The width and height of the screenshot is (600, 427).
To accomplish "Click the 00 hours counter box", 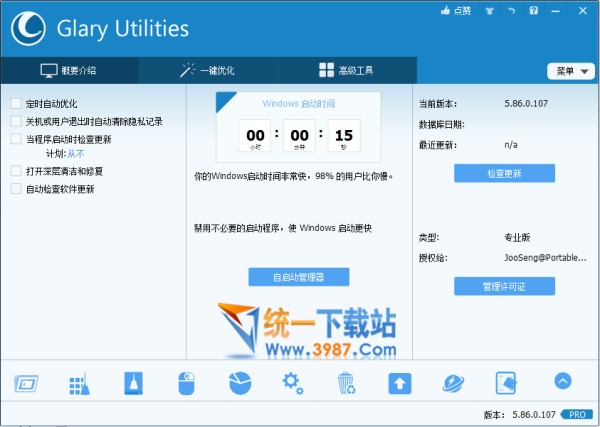I will click(x=255, y=135).
